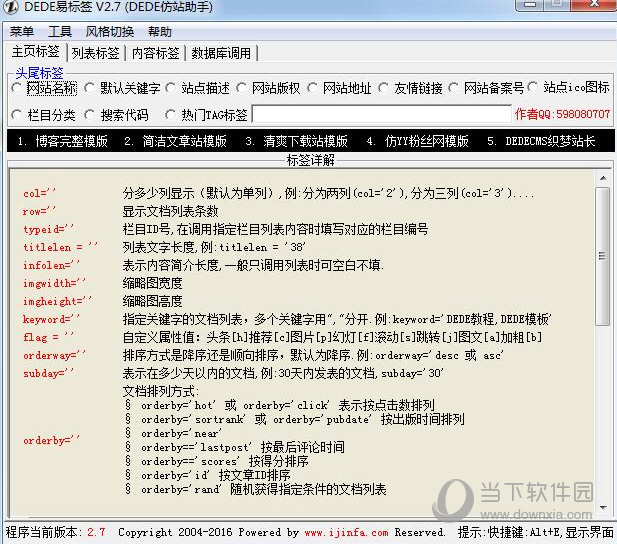Select the 网站地址 radio button
This screenshot has width=617, height=544.
point(340,88)
